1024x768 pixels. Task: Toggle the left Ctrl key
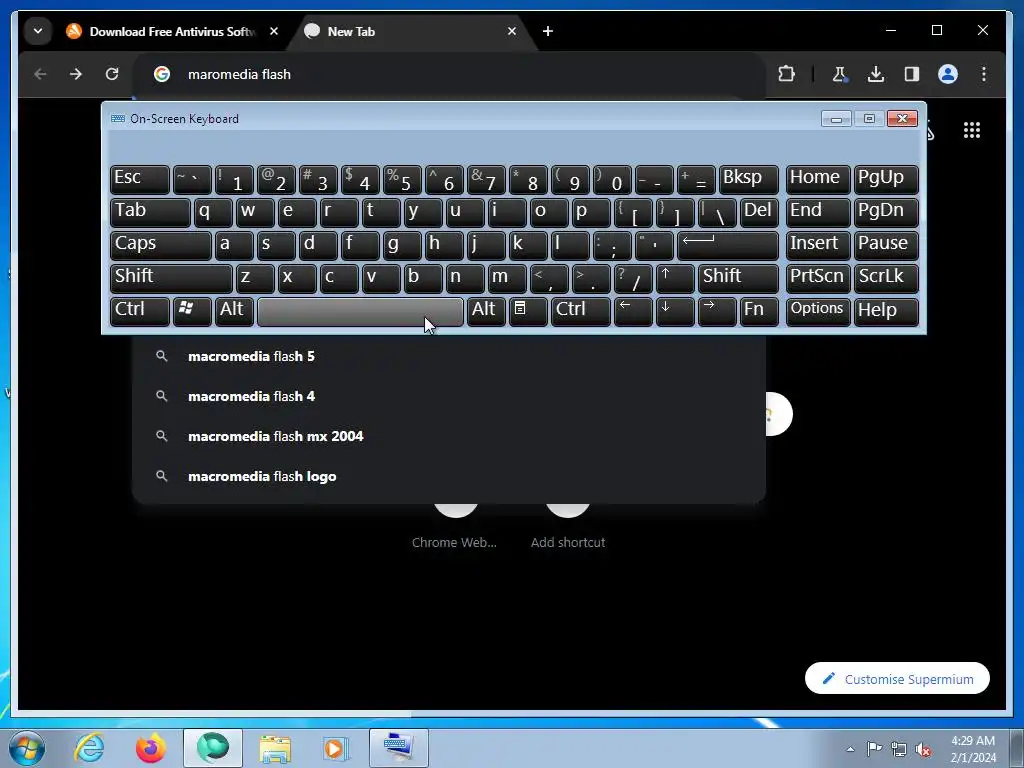tap(140, 312)
